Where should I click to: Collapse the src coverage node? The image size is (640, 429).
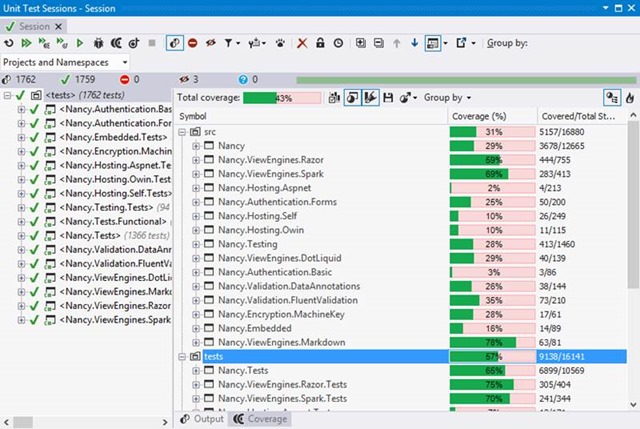click(182, 132)
